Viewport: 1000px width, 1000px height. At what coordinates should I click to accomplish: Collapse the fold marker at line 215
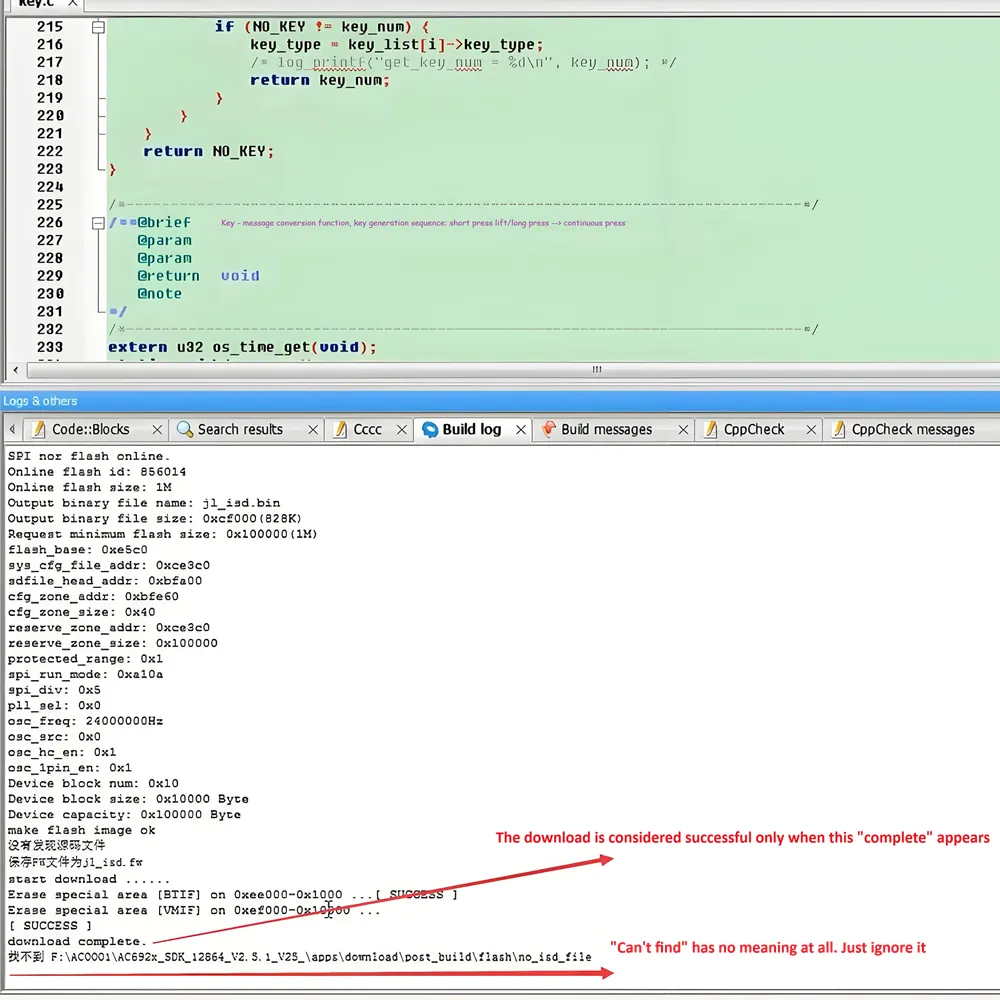pyautogui.click(x=98, y=27)
